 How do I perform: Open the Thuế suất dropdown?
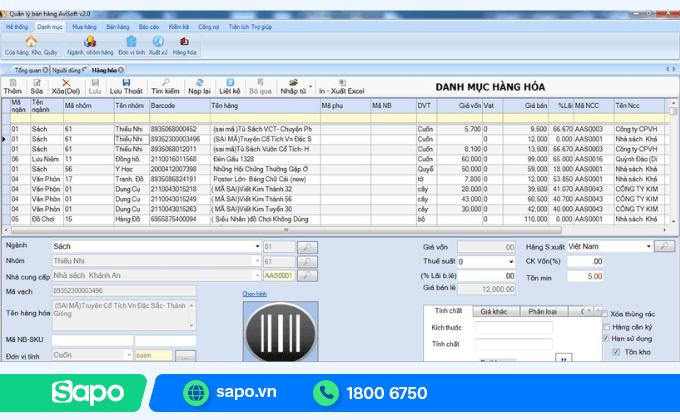[511, 262]
